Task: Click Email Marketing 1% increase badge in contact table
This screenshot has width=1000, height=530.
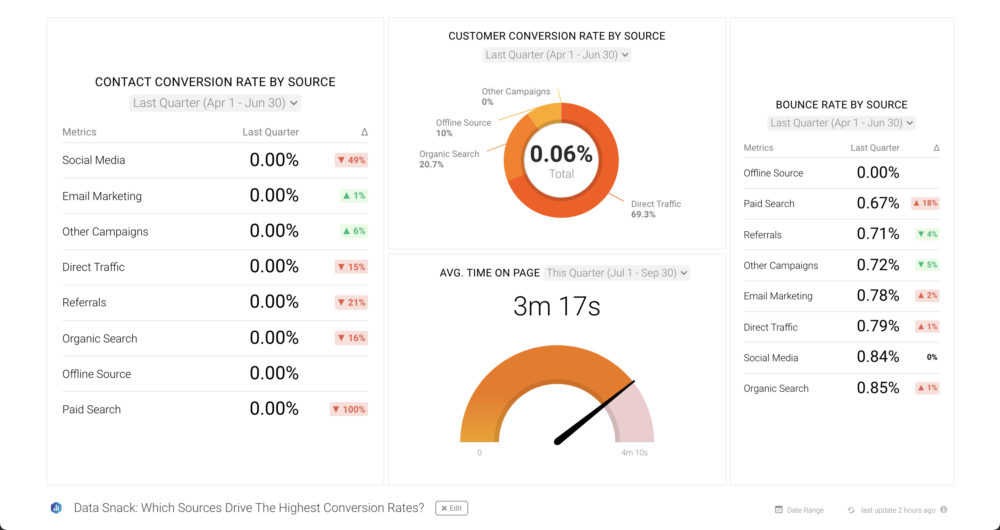Action: [x=354, y=196]
